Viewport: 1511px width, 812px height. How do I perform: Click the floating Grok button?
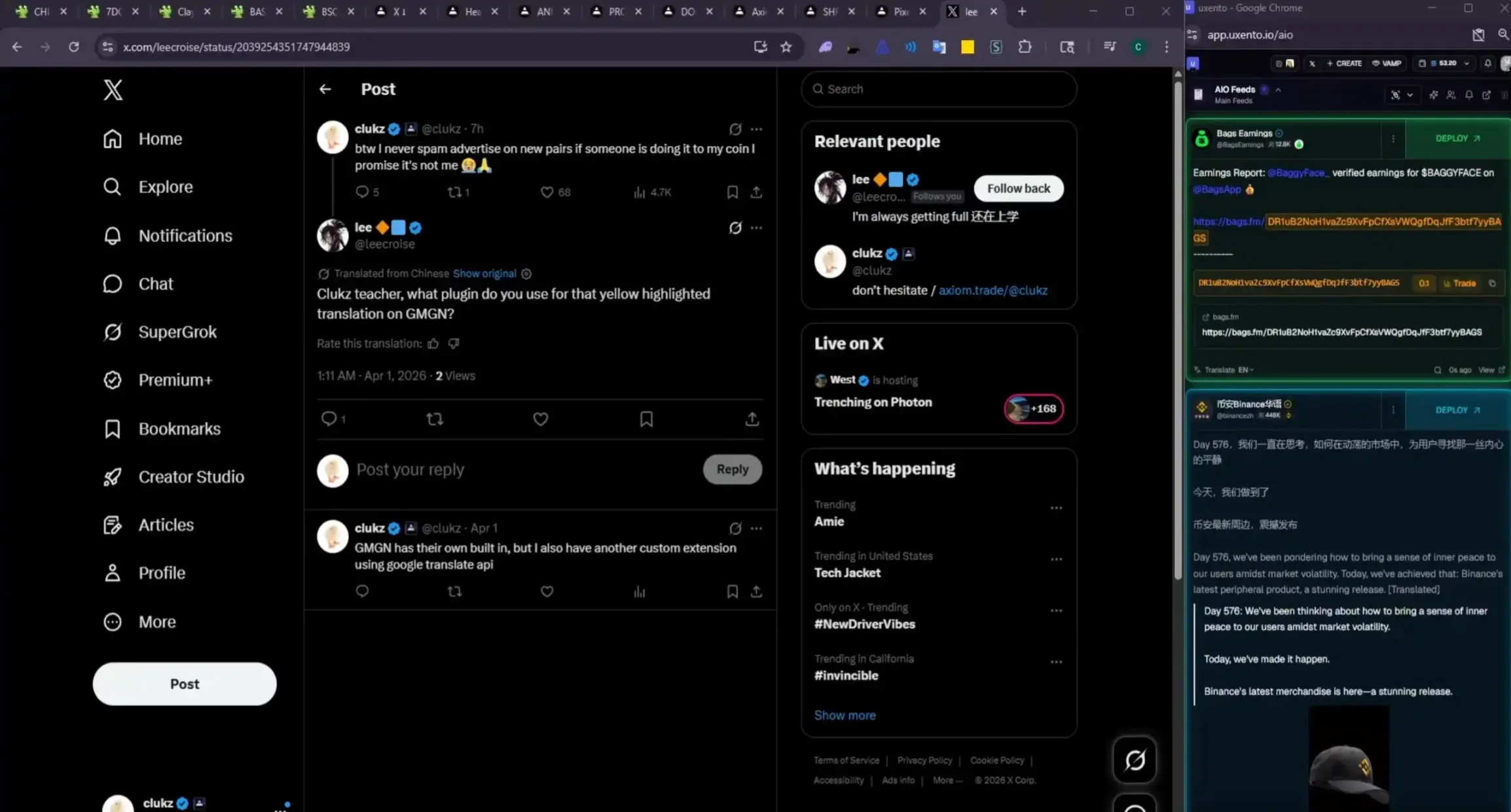click(1135, 760)
